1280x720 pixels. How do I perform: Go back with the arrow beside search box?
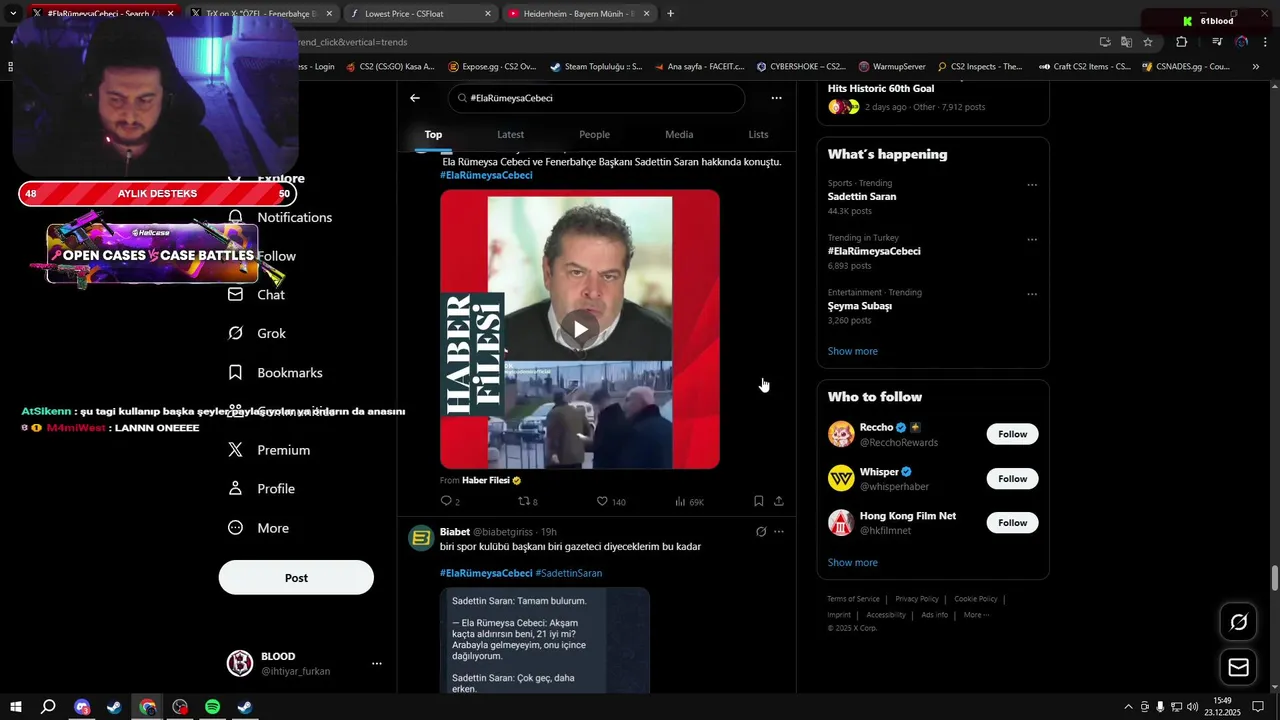[x=415, y=98]
